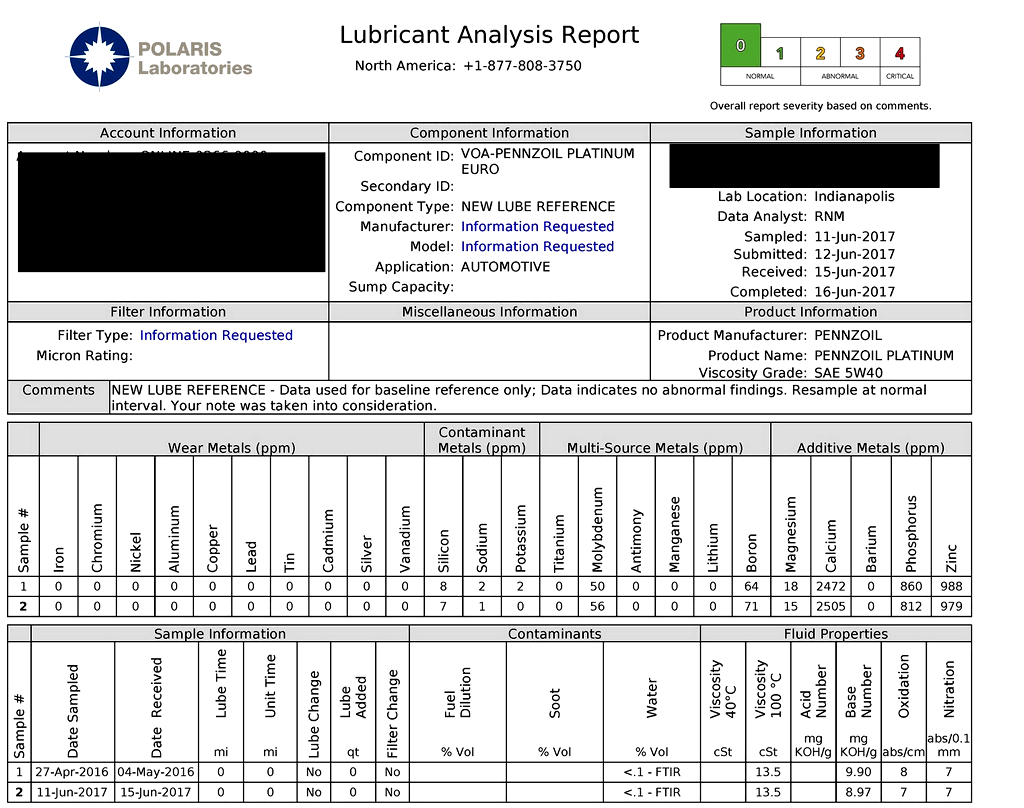Screen dimensions: 1024x808
Task: Click the Lubricant Analysis Report title
Action: [x=489, y=35]
